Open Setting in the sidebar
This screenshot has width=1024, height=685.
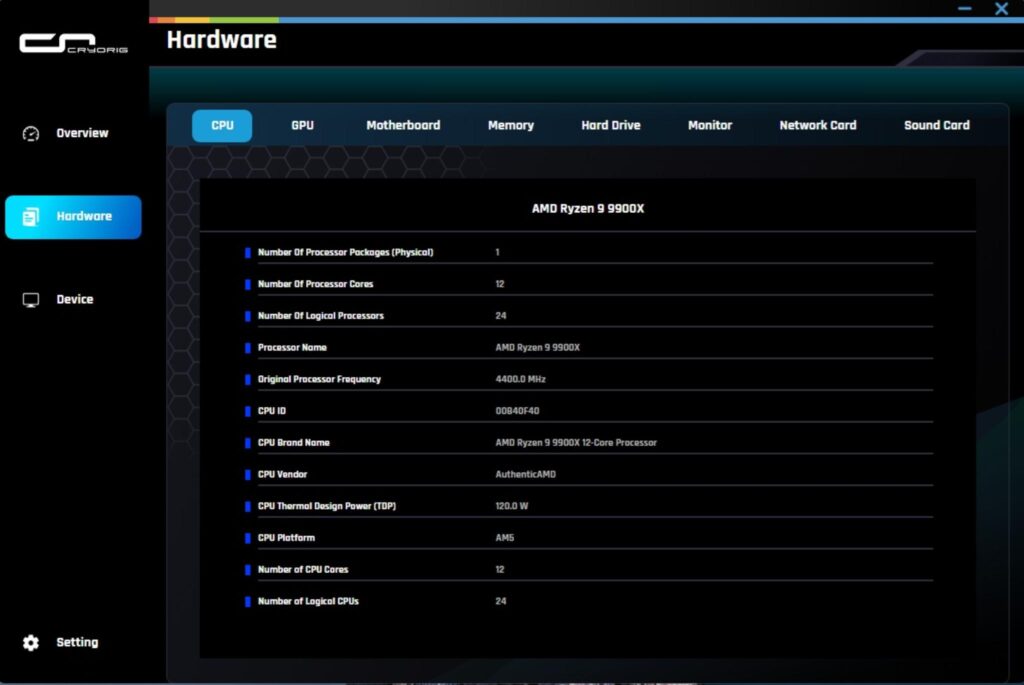coord(77,643)
